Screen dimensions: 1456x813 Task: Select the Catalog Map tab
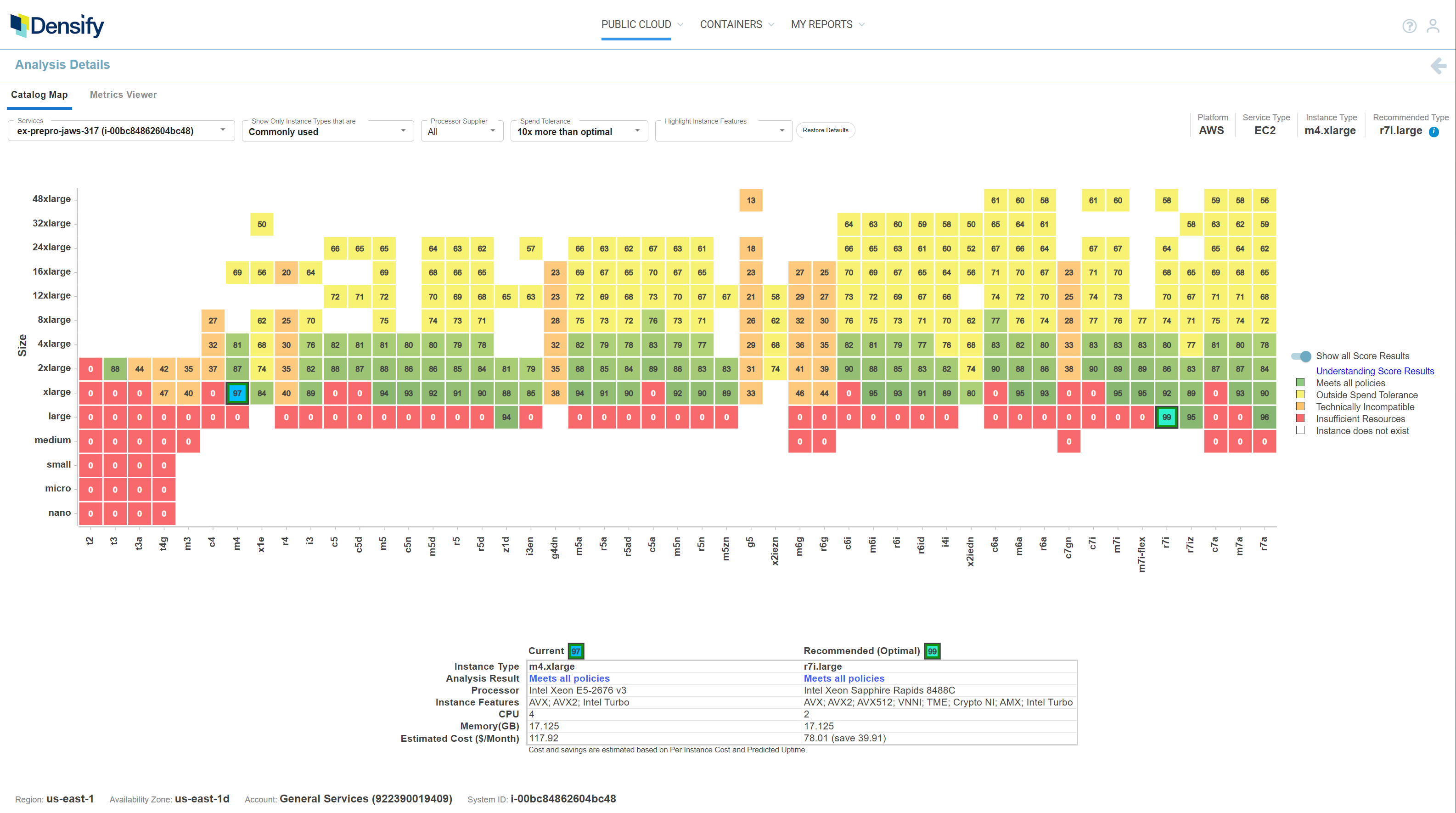39,95
